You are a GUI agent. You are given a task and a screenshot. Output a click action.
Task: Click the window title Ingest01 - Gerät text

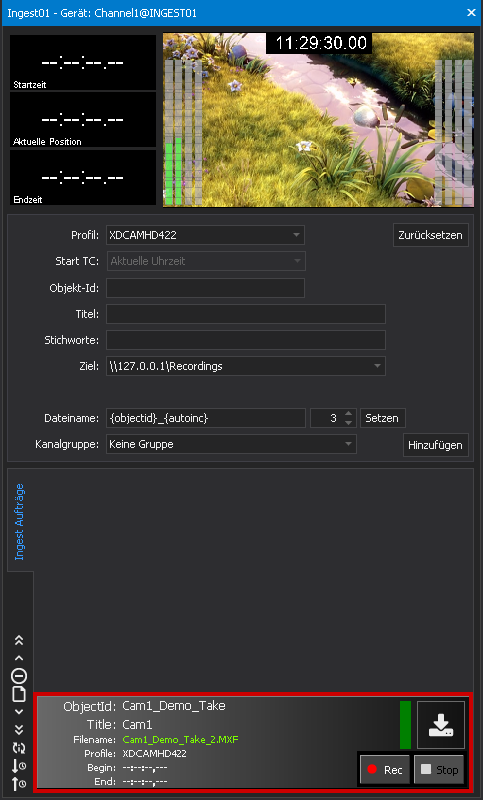click(102, 13)
